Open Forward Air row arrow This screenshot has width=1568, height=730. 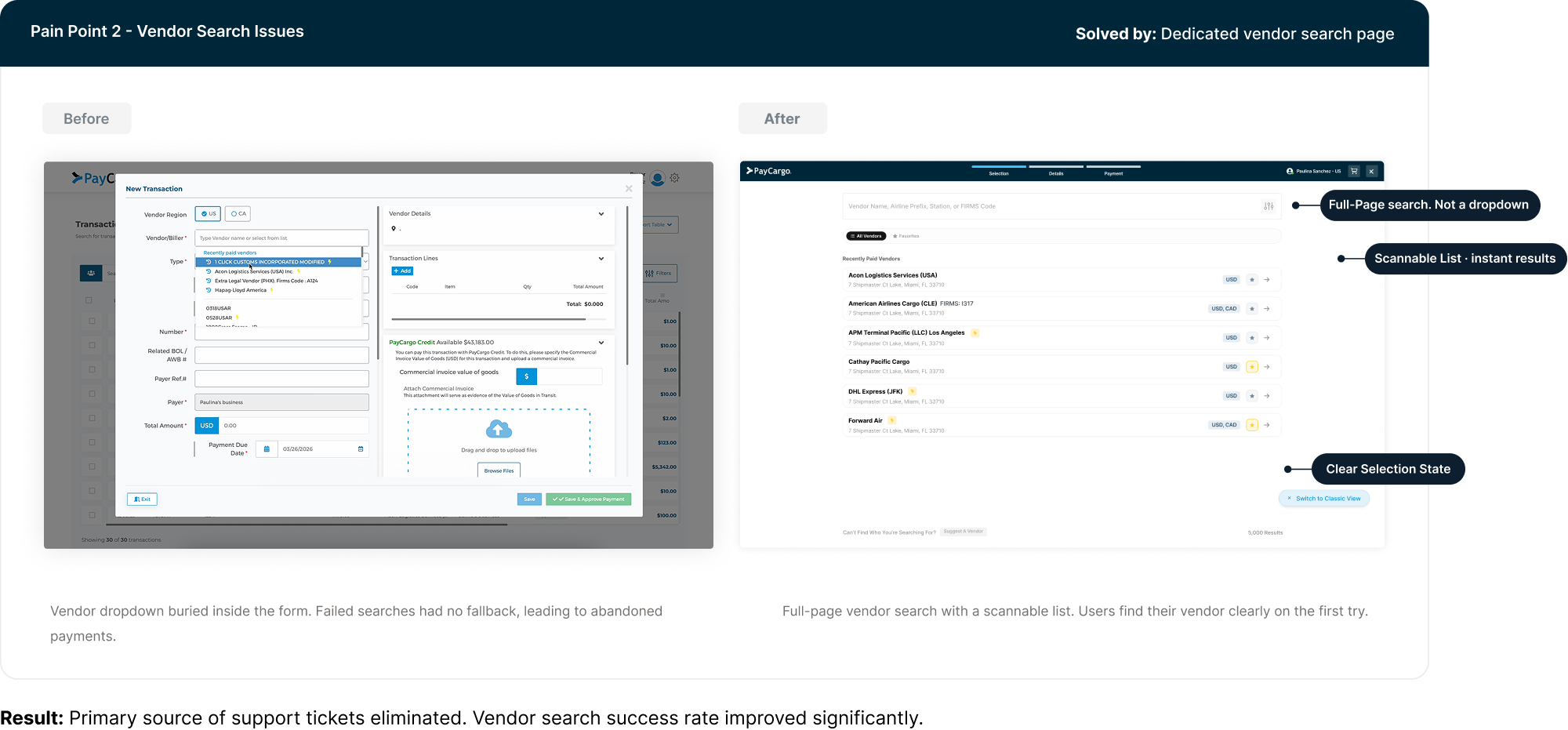[x=1267, y=425]
